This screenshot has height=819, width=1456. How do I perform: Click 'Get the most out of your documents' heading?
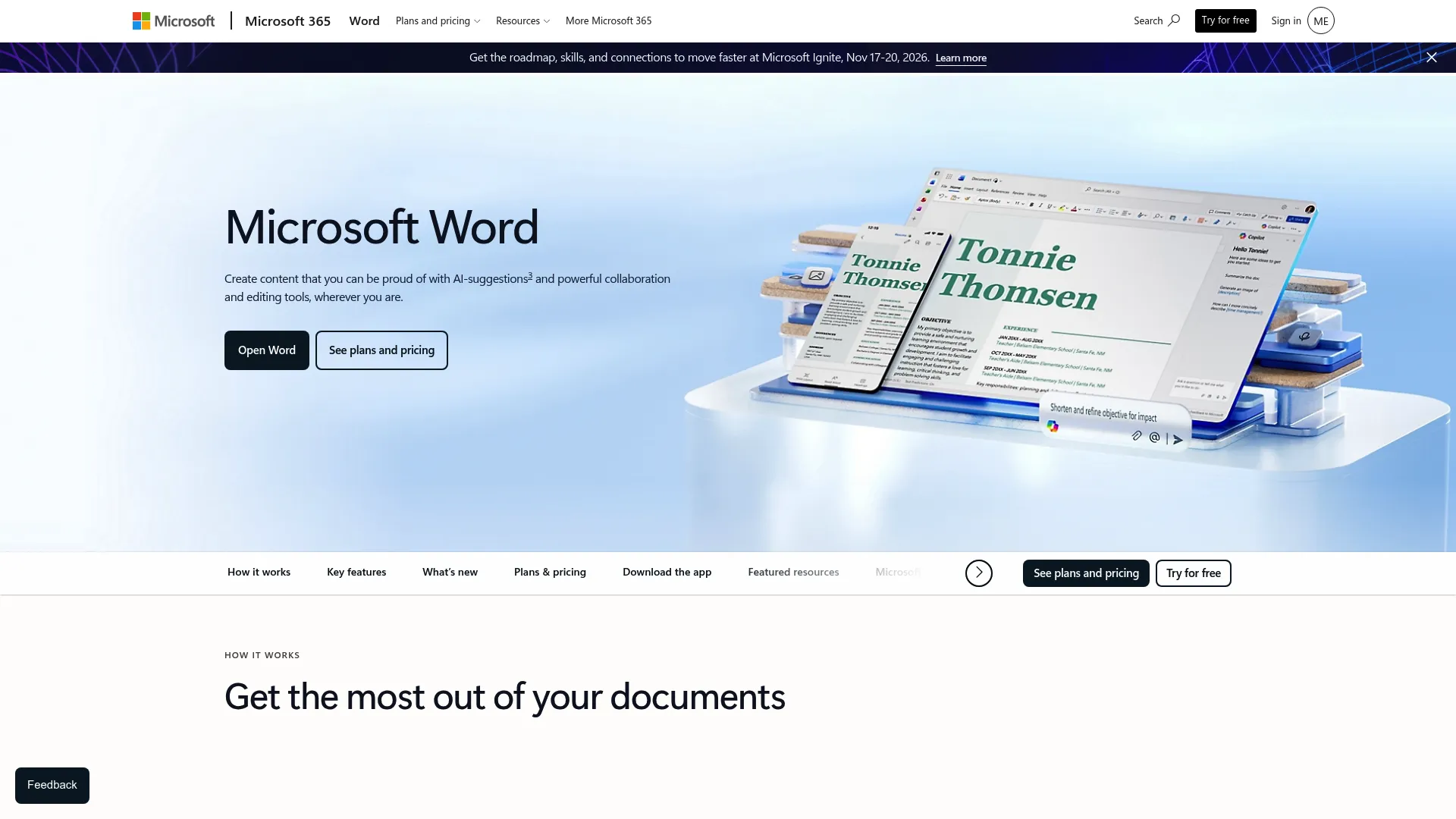click(505, 697)
